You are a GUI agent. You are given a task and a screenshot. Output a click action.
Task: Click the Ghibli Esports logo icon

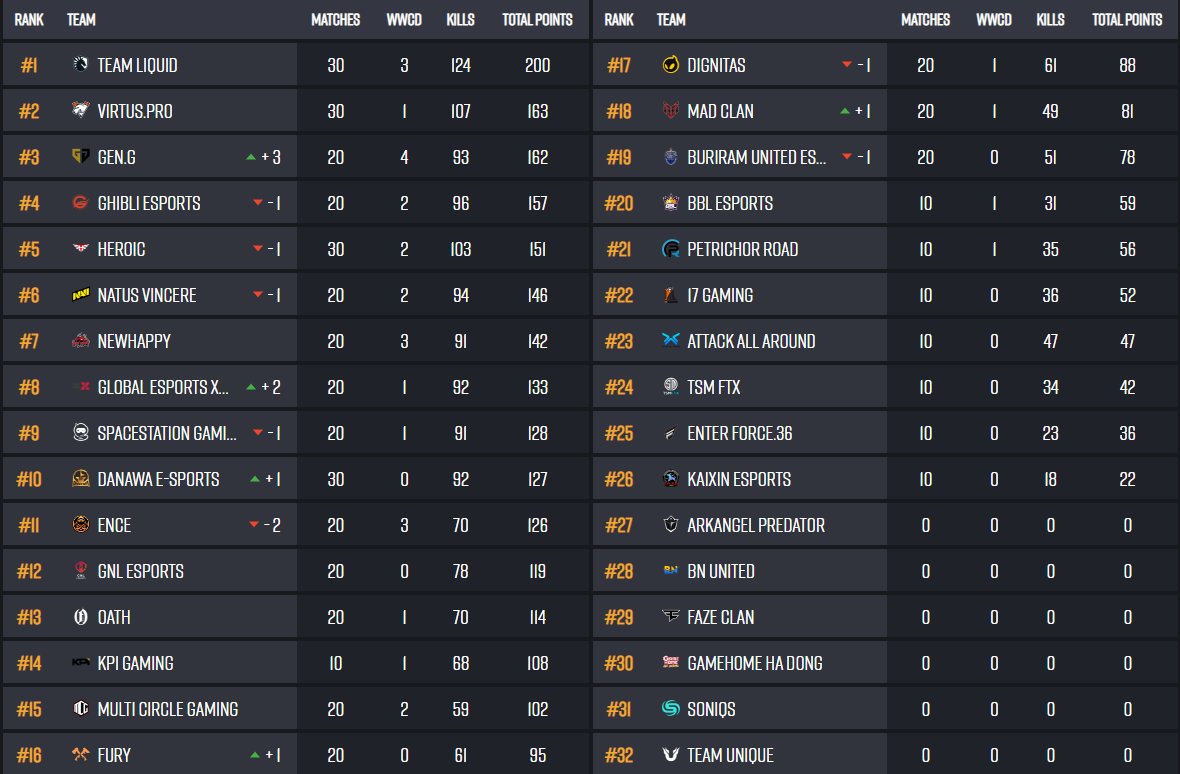tap(81, 202)
